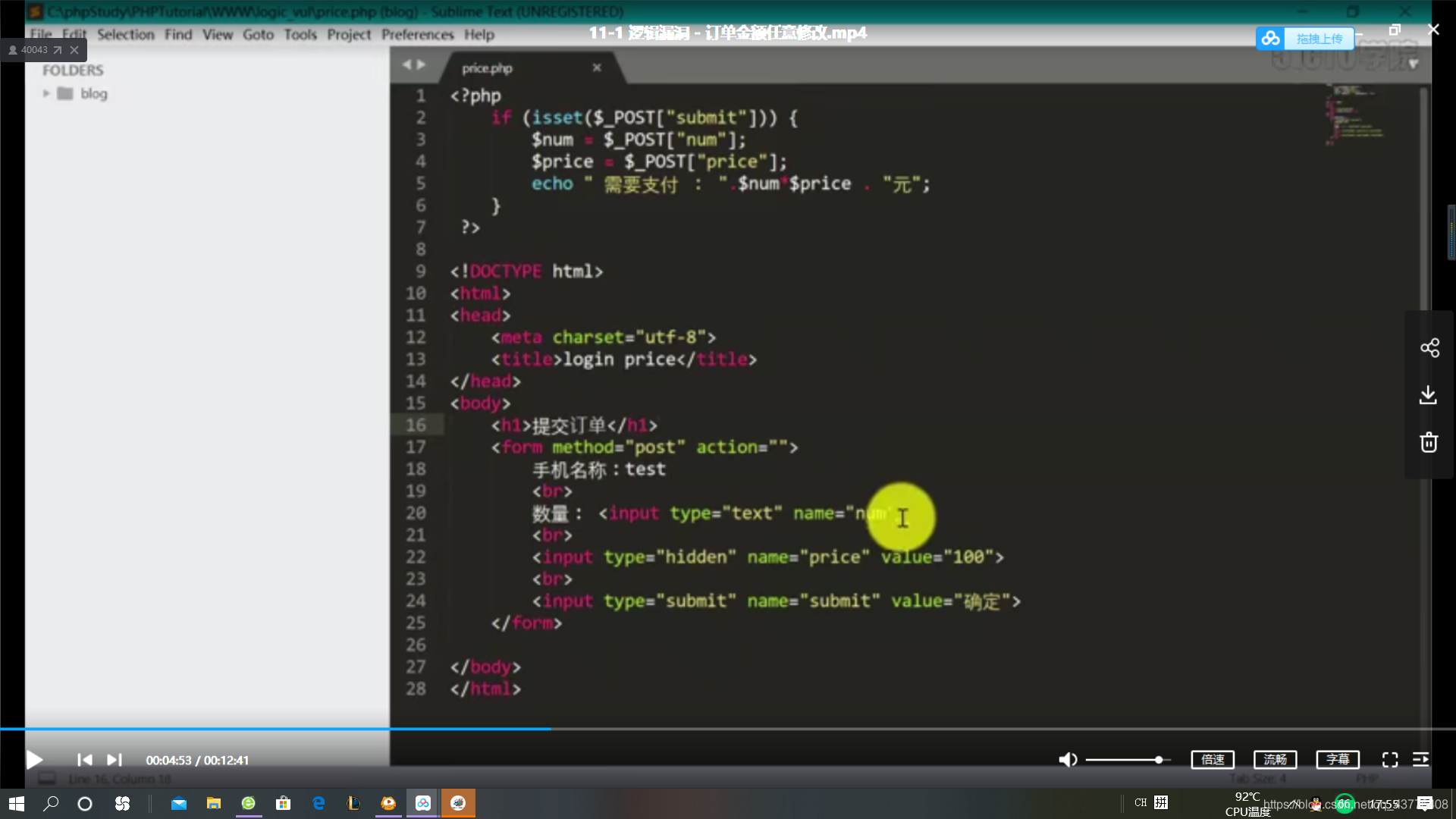Click the 拼 input method indicator

(x=1161, y=802)
